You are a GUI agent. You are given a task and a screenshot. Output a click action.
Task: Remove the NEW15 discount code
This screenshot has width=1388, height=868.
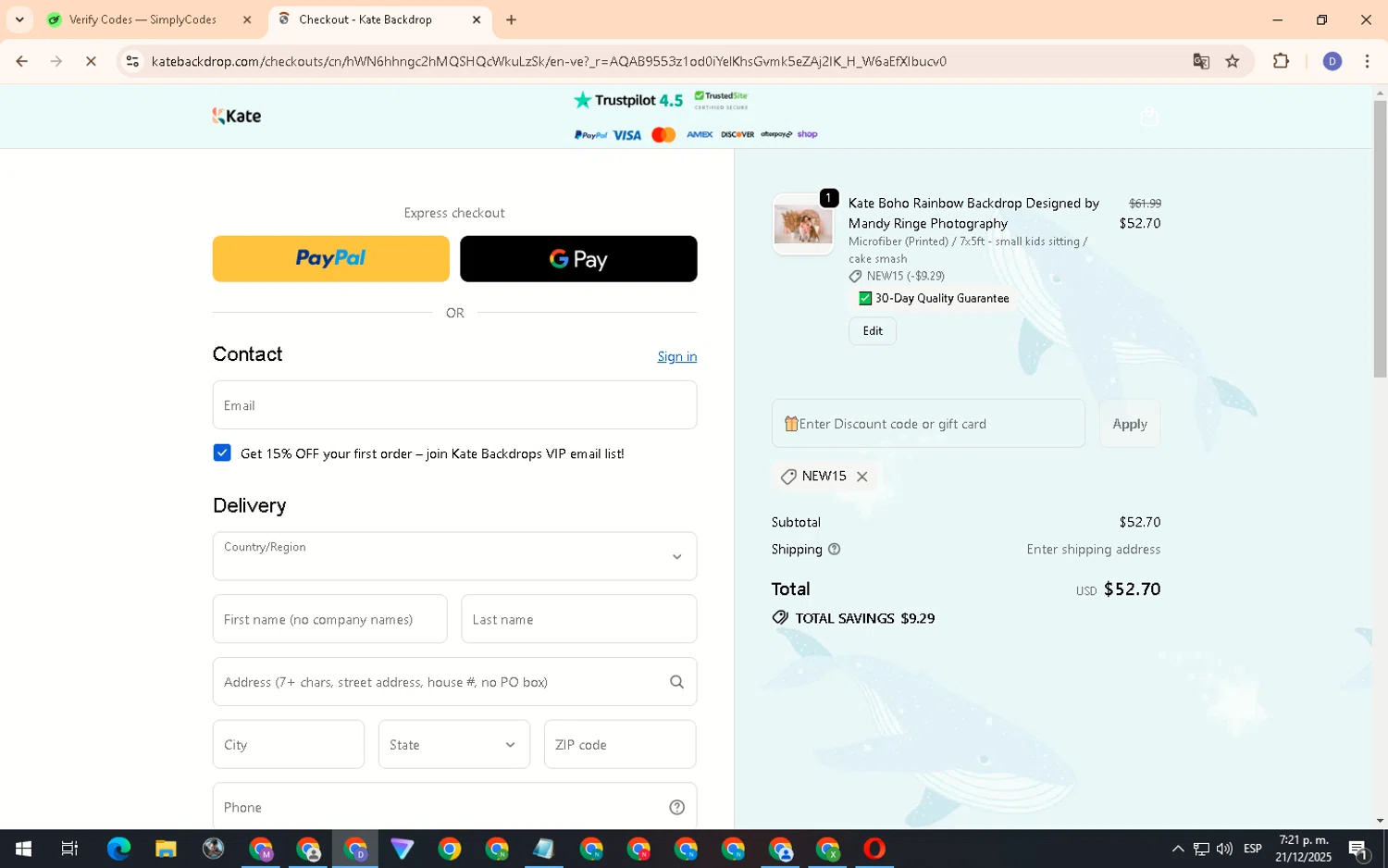coord(861,477)
